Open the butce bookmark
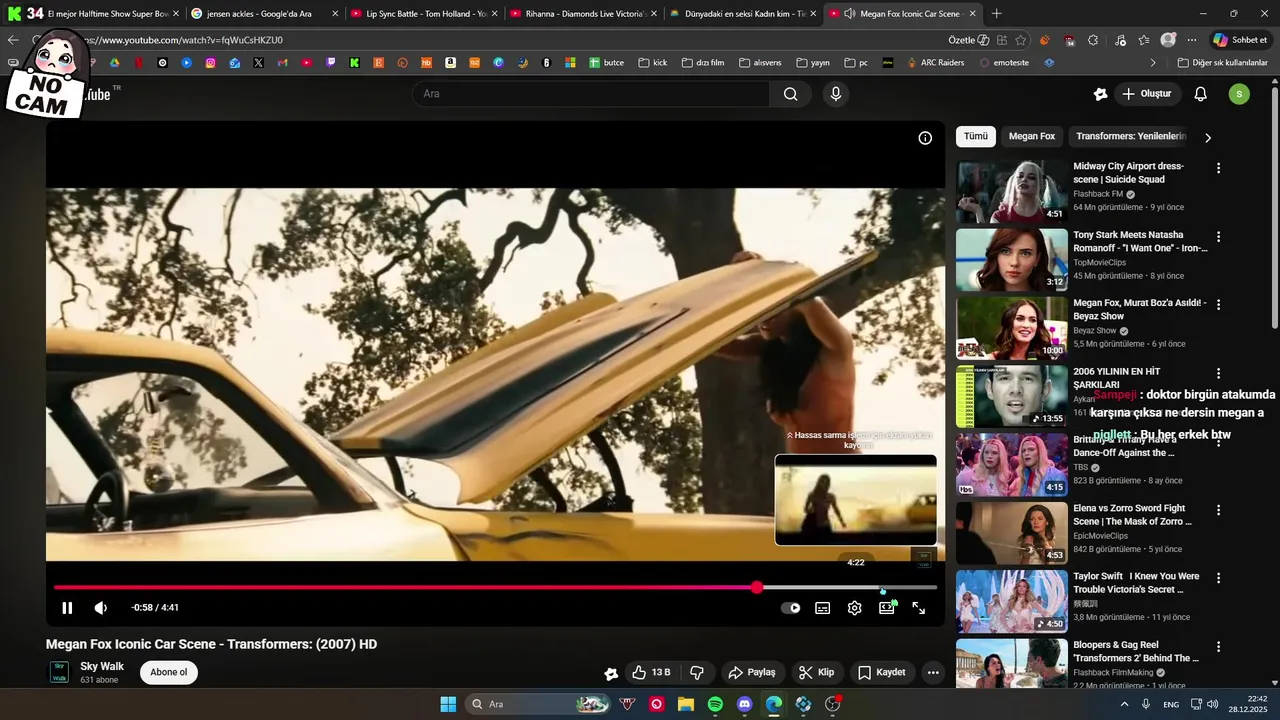Viewport: 1280px width, 720px height. [606, 62]
